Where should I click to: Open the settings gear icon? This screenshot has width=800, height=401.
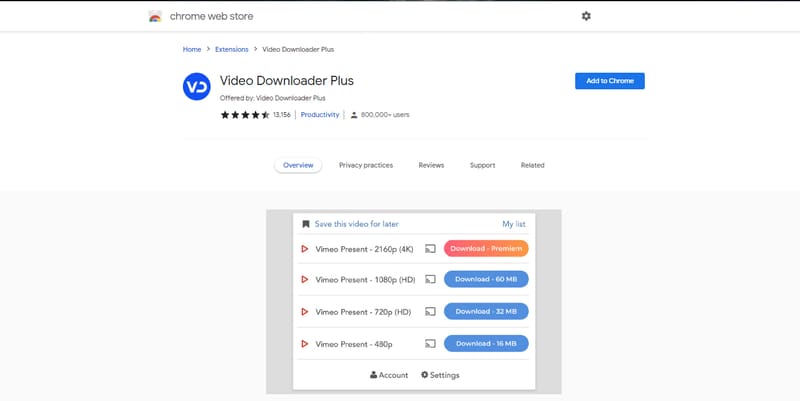586,16
